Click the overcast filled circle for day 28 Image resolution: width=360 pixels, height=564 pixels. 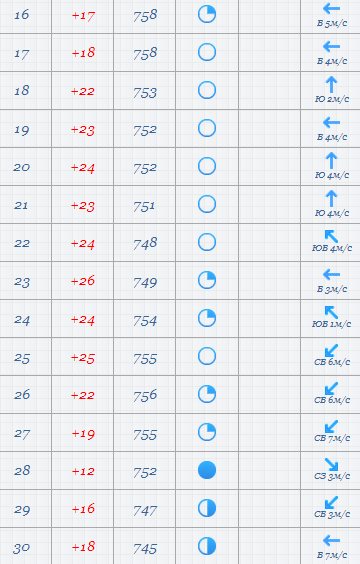(207, 470)
